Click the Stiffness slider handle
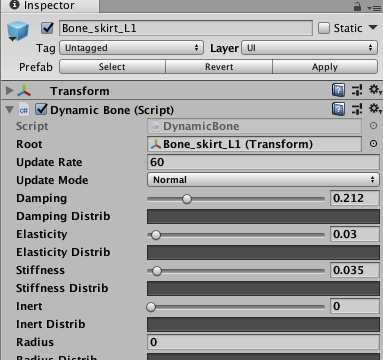This screenshot has height=360, width=383. 157,271
